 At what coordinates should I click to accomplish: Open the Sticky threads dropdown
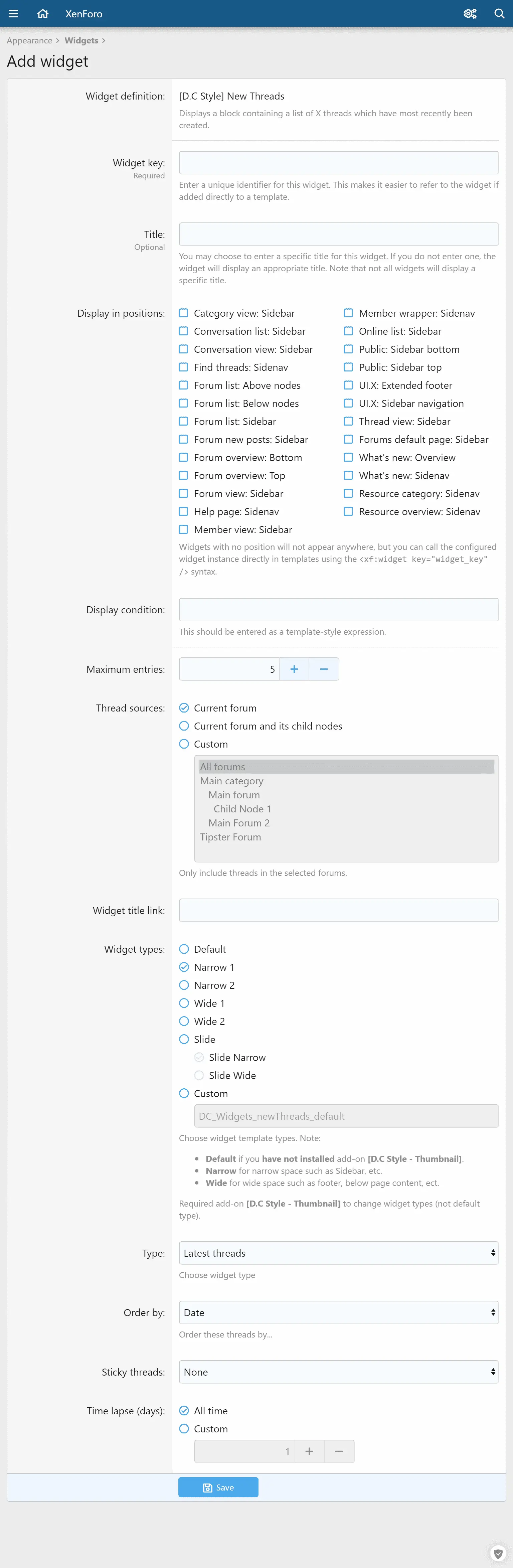[x=338, y=1372]
